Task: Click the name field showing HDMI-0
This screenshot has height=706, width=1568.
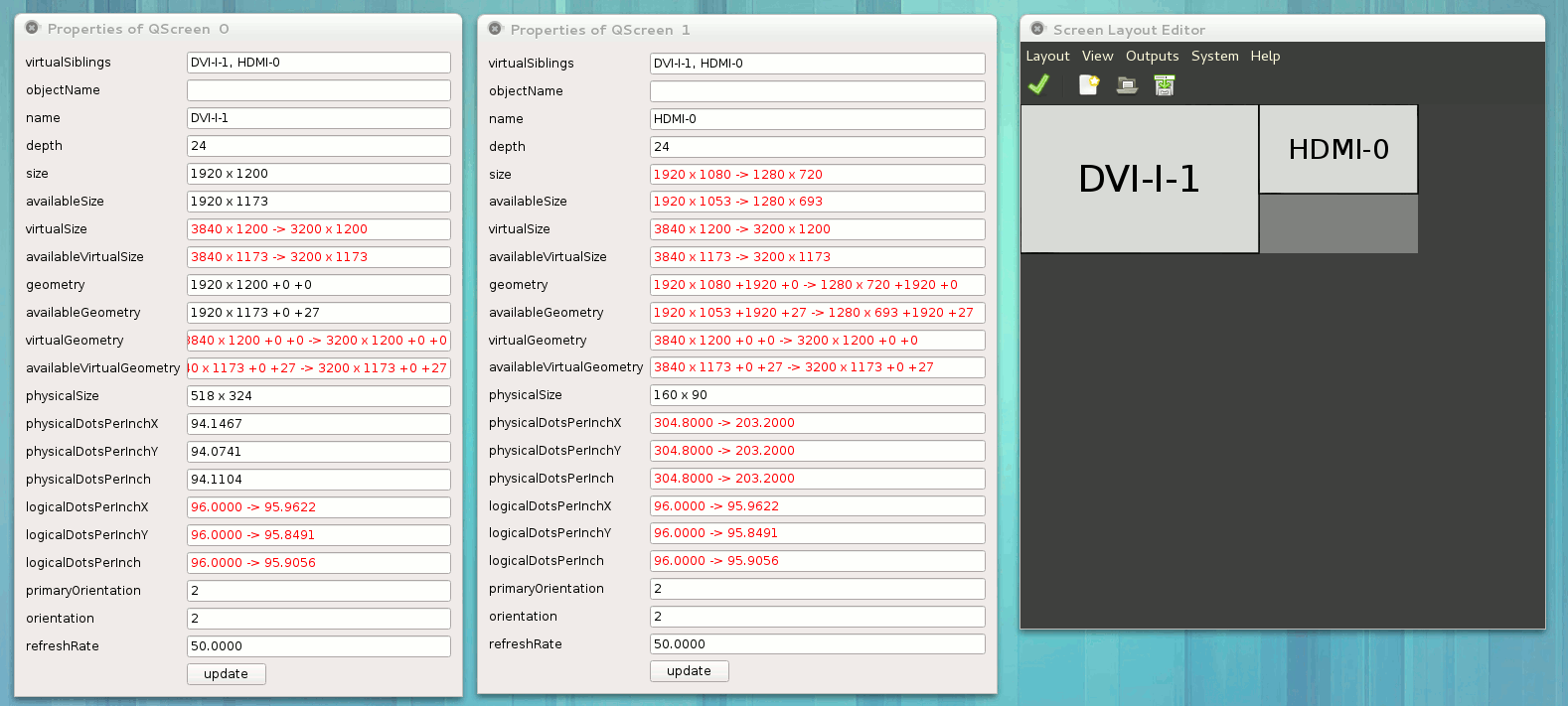Action: 817,119
